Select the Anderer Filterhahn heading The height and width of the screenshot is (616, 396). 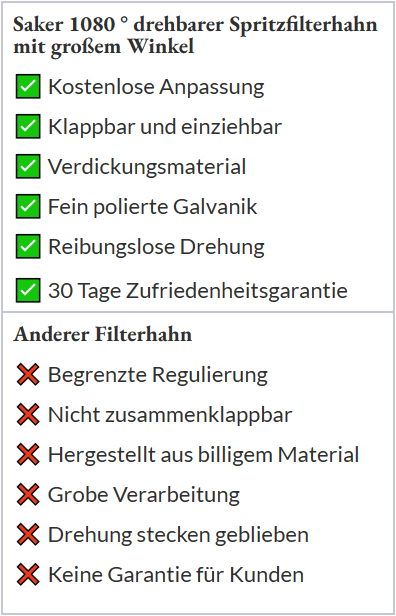click(103, 335)
